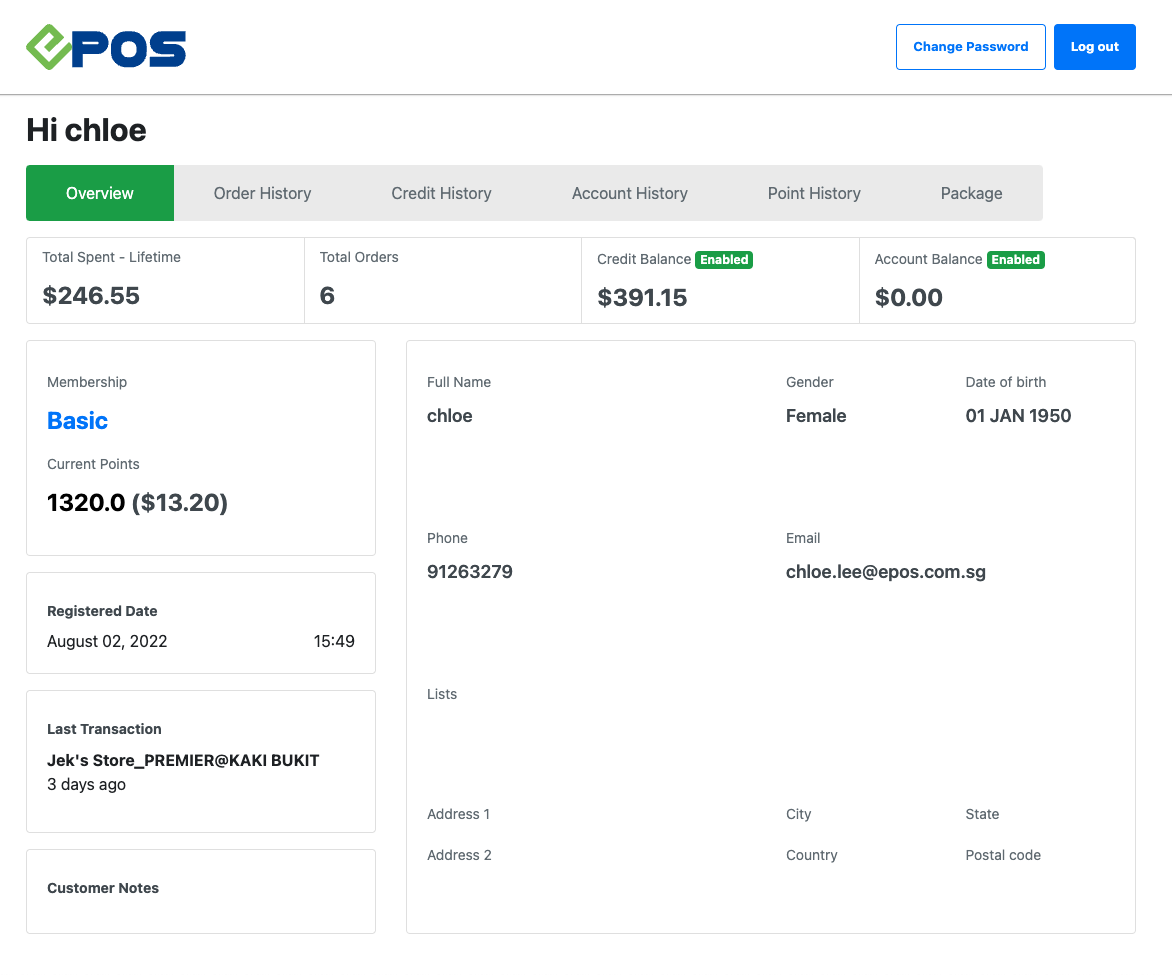Viewport: 1172px width, 975px height.
Task: Click the Credit Balance label
Action: (x=644, y=259)
